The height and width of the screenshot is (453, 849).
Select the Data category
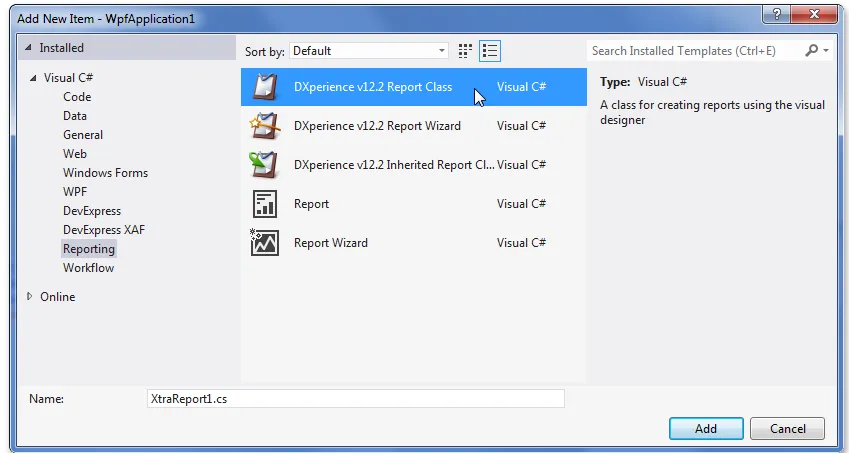point(75,116)
